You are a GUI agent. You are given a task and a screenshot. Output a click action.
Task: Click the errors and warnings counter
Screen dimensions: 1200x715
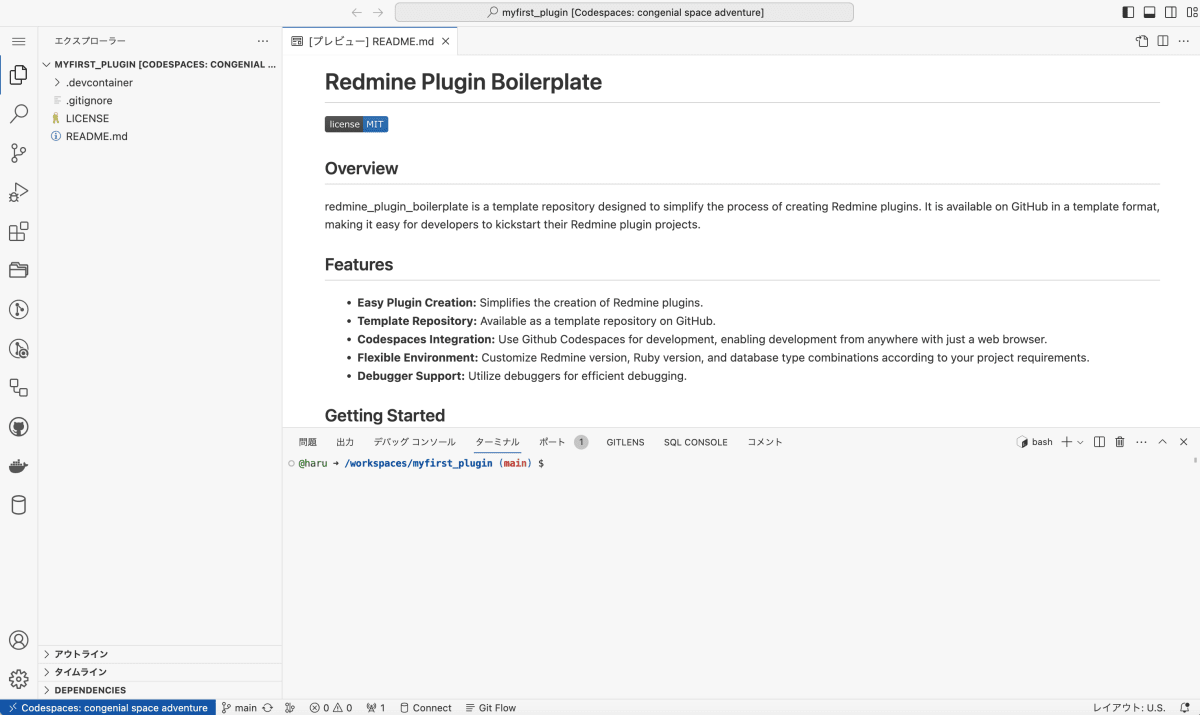click(x=331, y=707)
